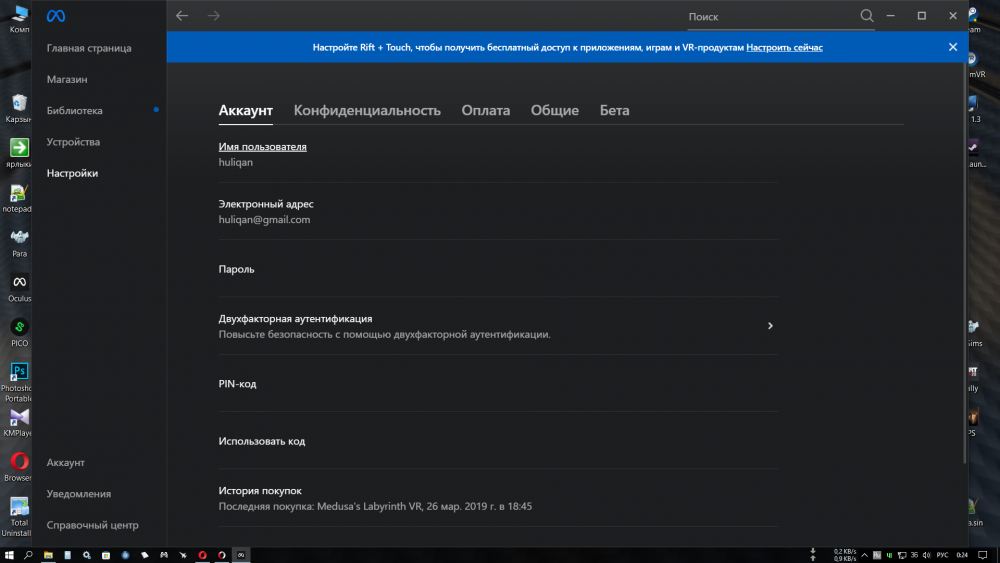Go forward with the right arrow
Viewport: 1000px width, 563px height.
[x=214, y=16]
